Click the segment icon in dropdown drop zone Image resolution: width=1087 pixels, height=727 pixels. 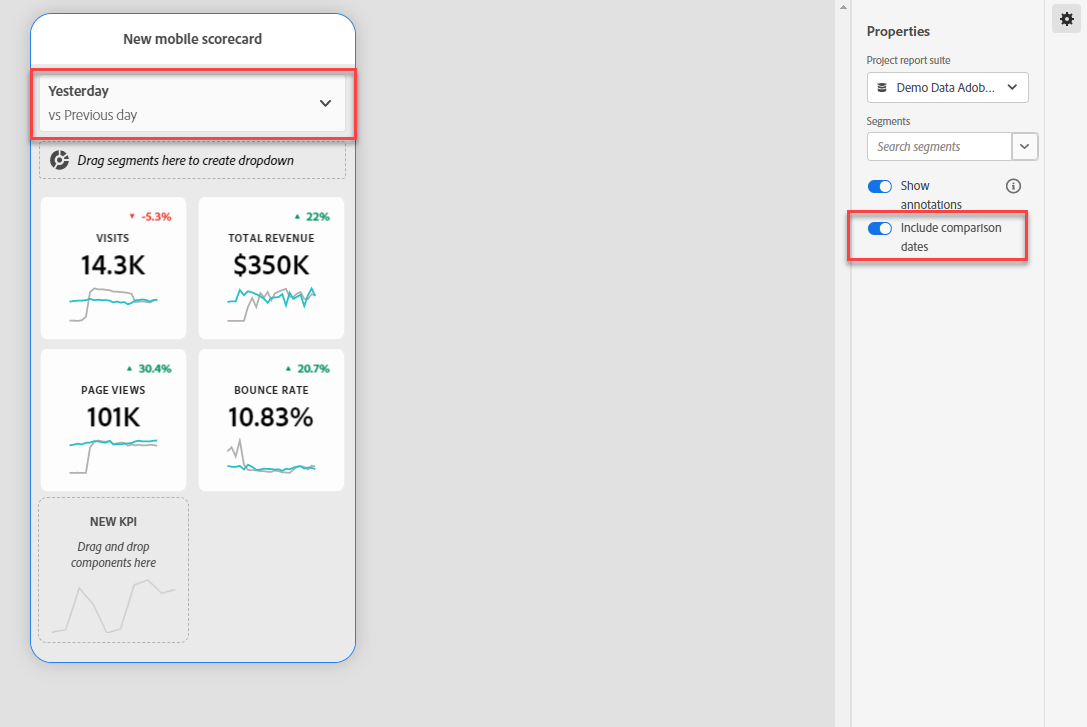pos(60,160)
